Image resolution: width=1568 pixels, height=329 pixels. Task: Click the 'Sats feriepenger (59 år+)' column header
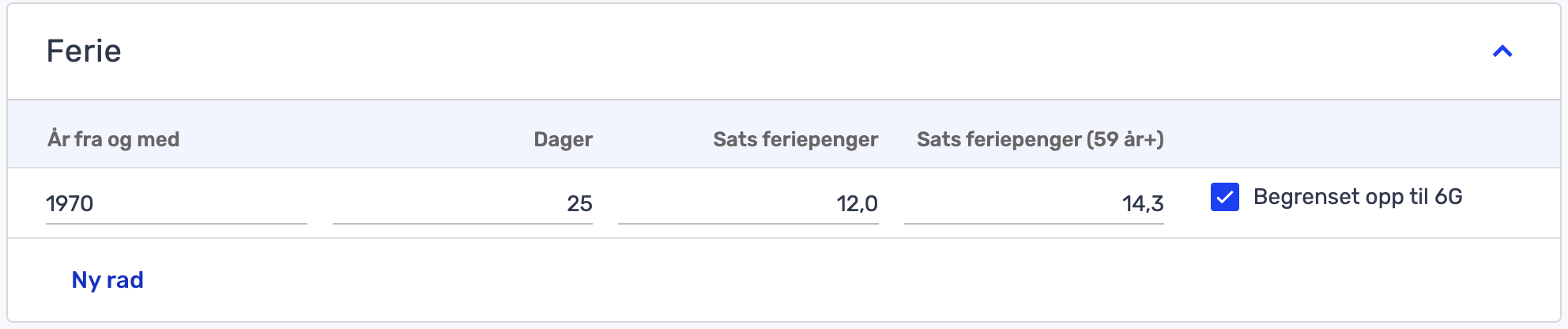point(1039,139)
